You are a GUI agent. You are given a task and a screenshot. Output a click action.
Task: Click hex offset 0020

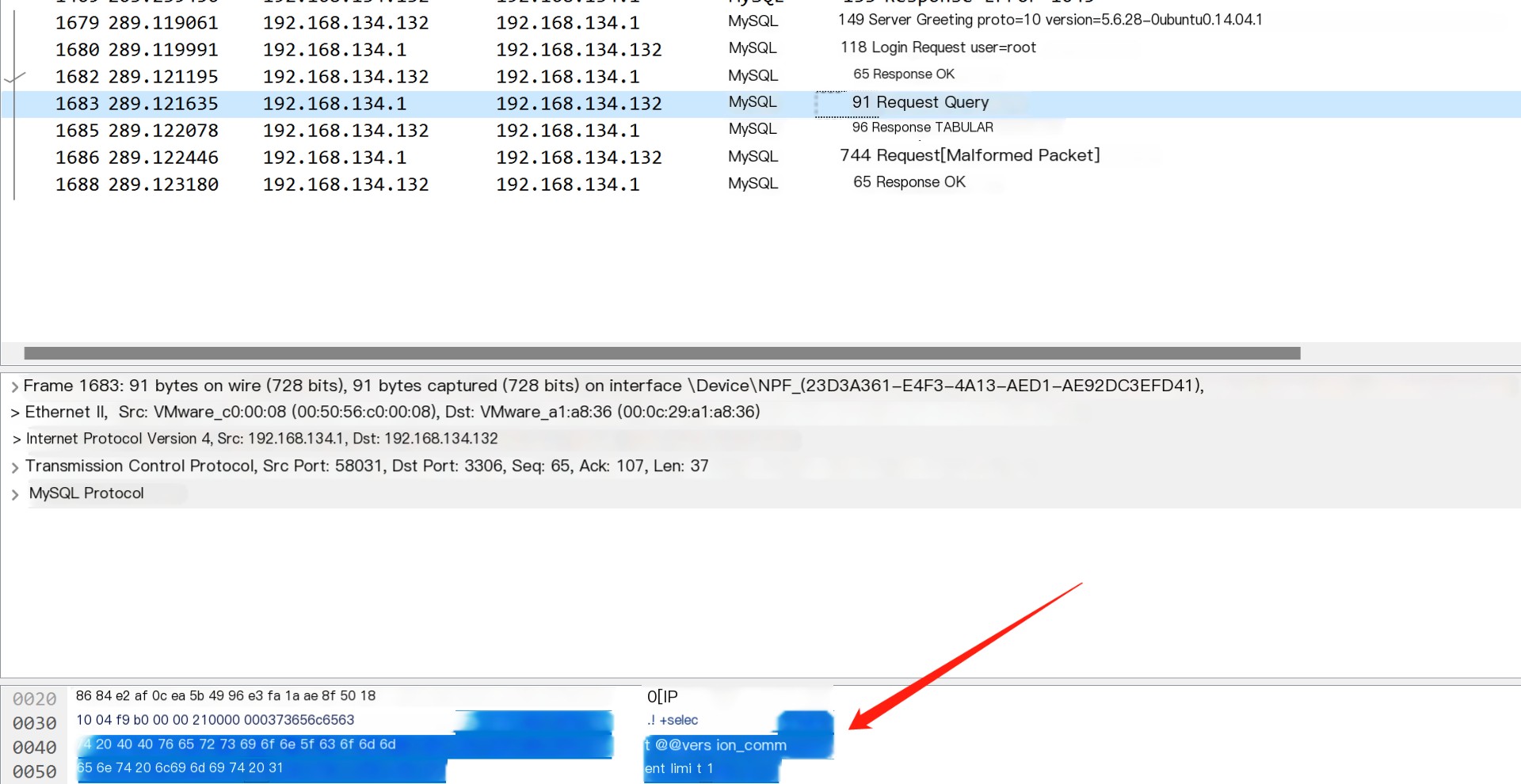click(34, 699)
